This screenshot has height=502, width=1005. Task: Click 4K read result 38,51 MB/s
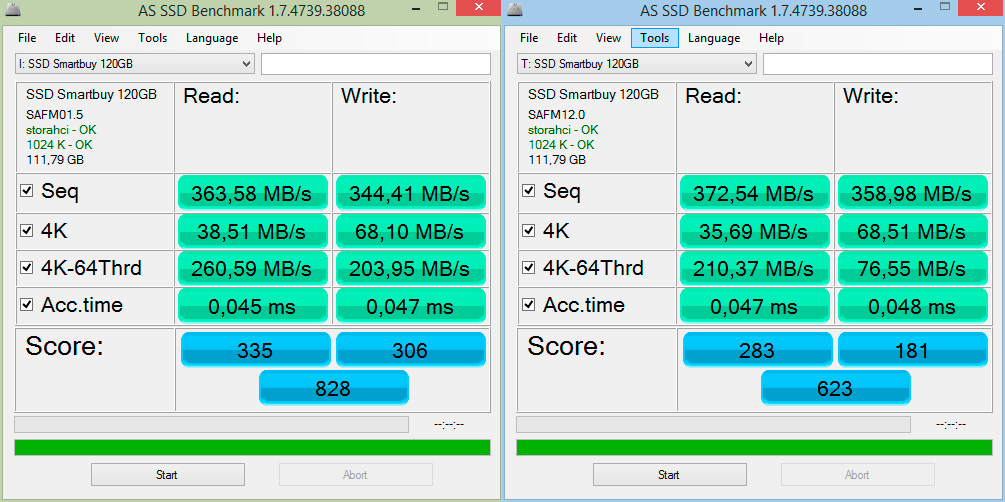tap(253, 231)
